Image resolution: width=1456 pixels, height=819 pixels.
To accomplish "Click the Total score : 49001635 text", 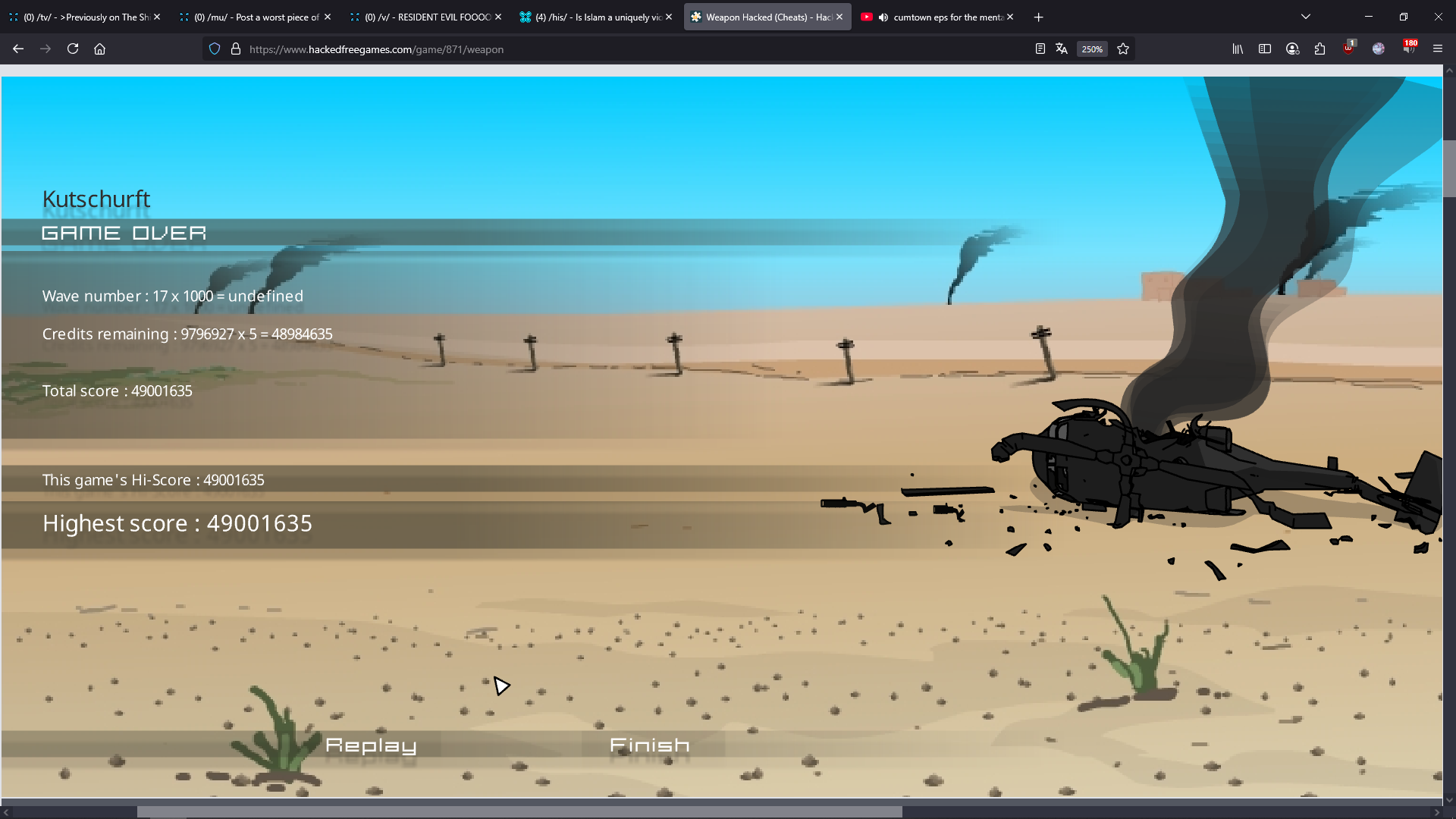I will coord(118,391).
